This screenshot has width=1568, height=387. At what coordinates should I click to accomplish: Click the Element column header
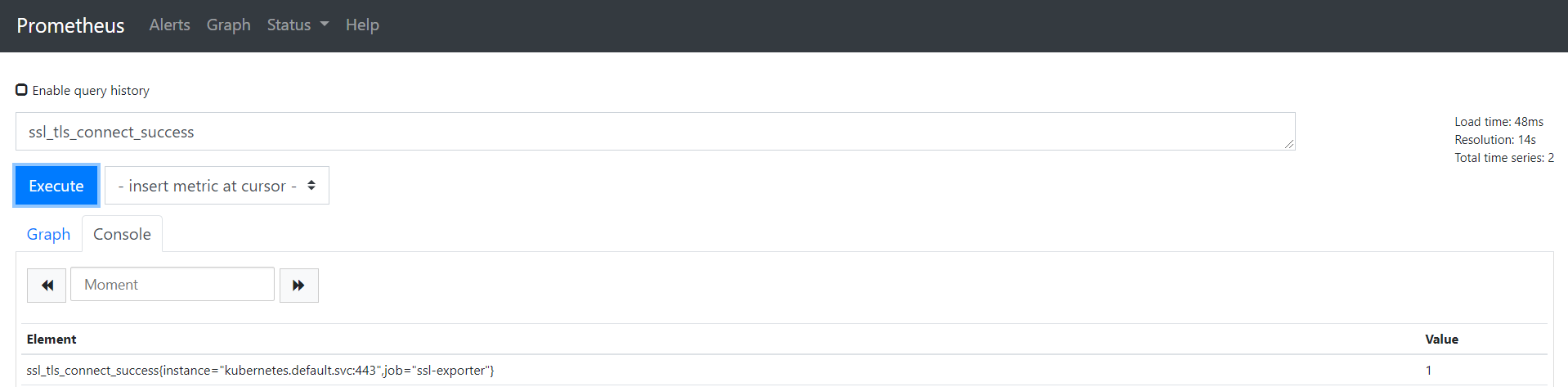pyautogui.click(x=52, y=339)
